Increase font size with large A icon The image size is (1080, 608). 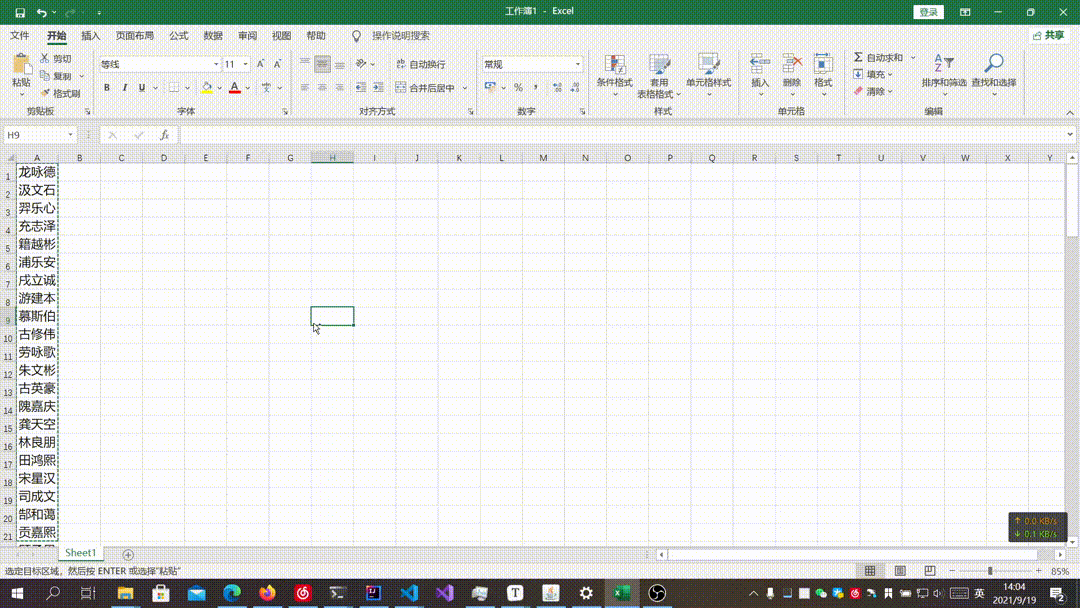(260, 64)
